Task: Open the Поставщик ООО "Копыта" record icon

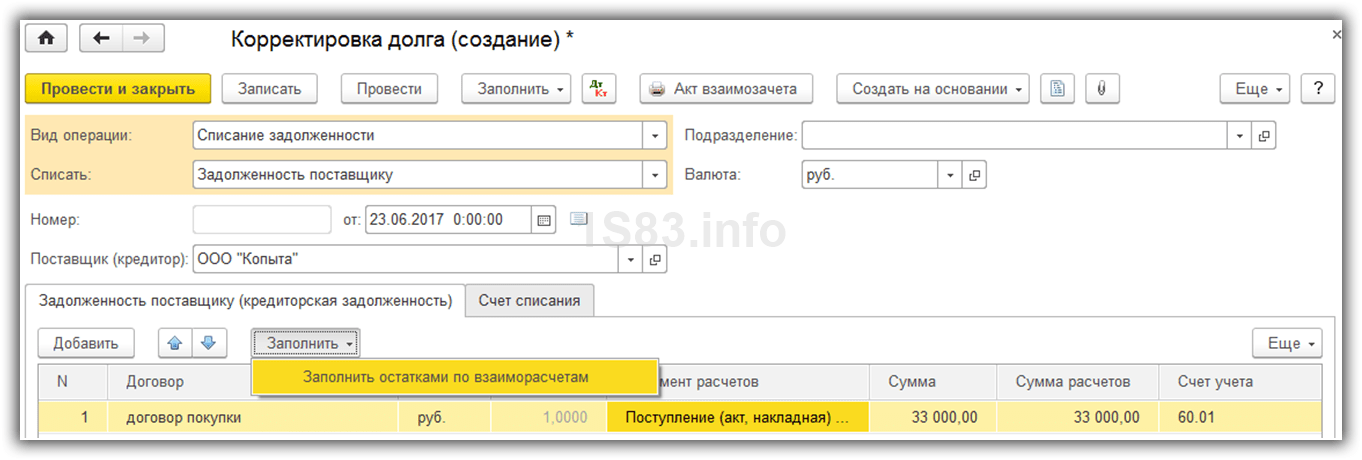Action: pyautogui.click(x=655, y=260)
